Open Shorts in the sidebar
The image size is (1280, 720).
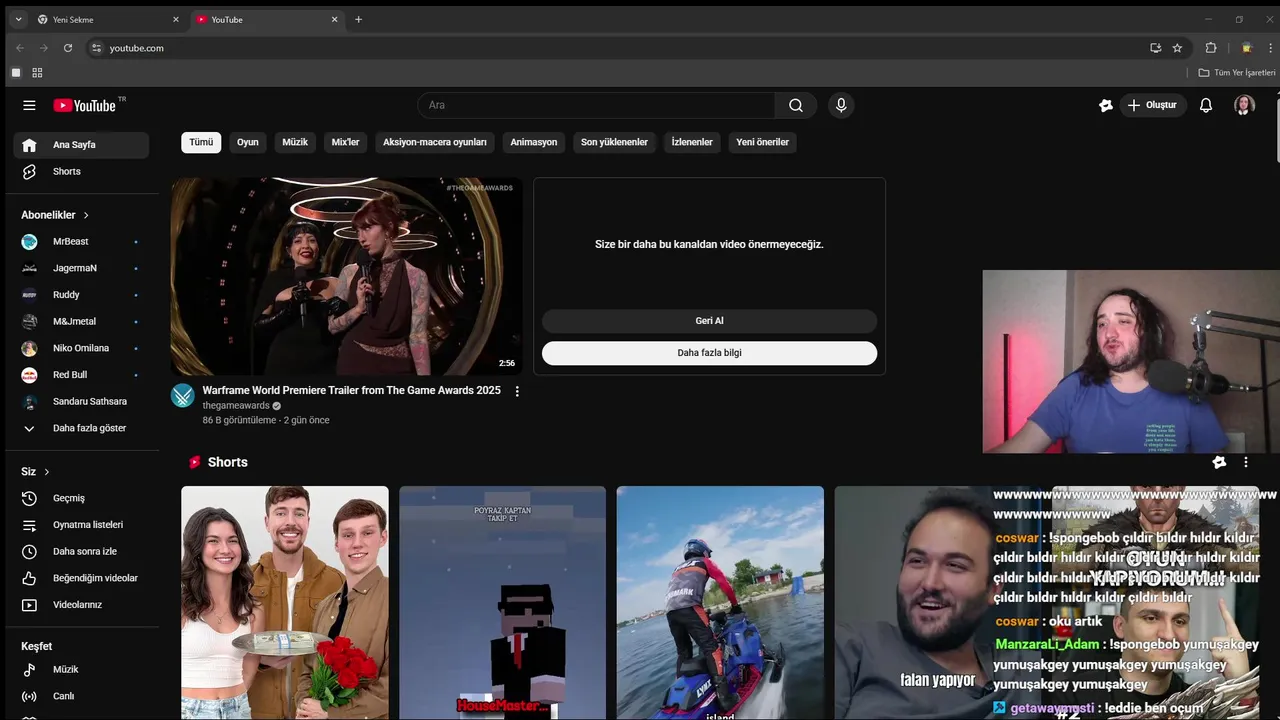tap(81, 172)
